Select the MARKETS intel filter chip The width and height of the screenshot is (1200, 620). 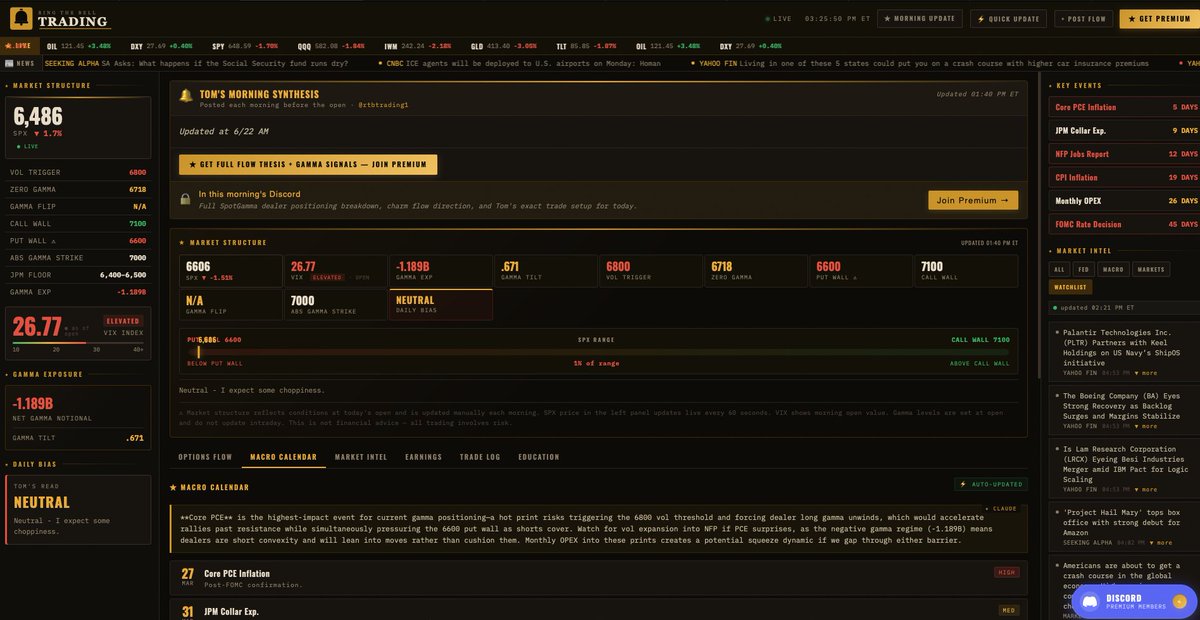(x=1151, y=269)
